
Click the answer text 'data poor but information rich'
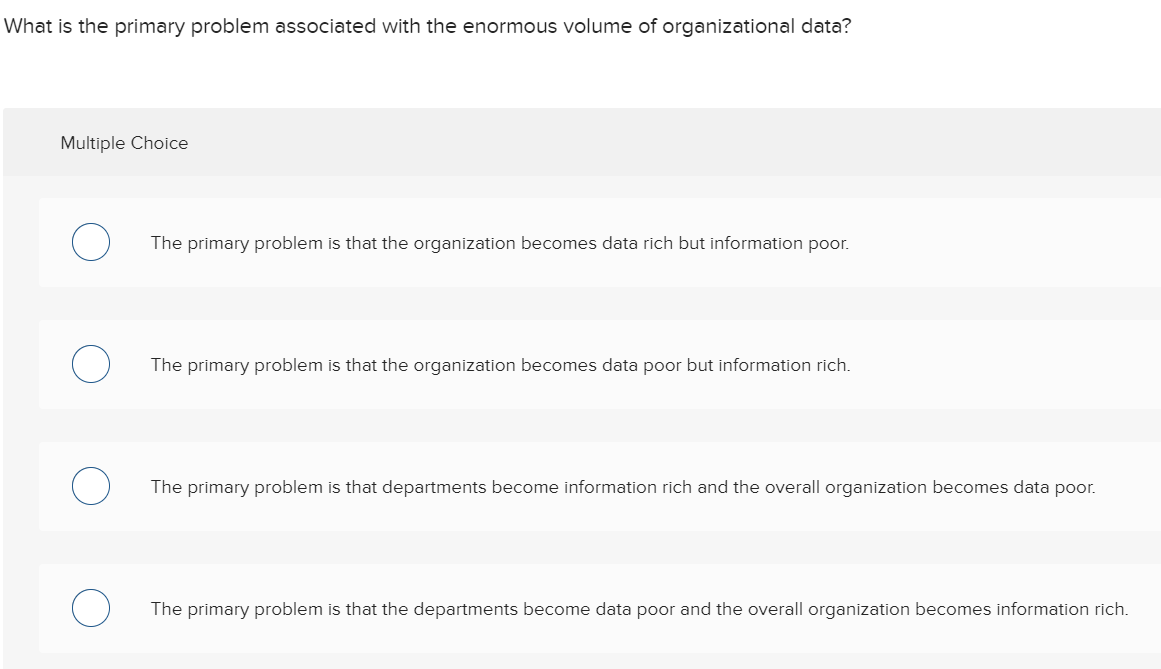click(500, 365)
